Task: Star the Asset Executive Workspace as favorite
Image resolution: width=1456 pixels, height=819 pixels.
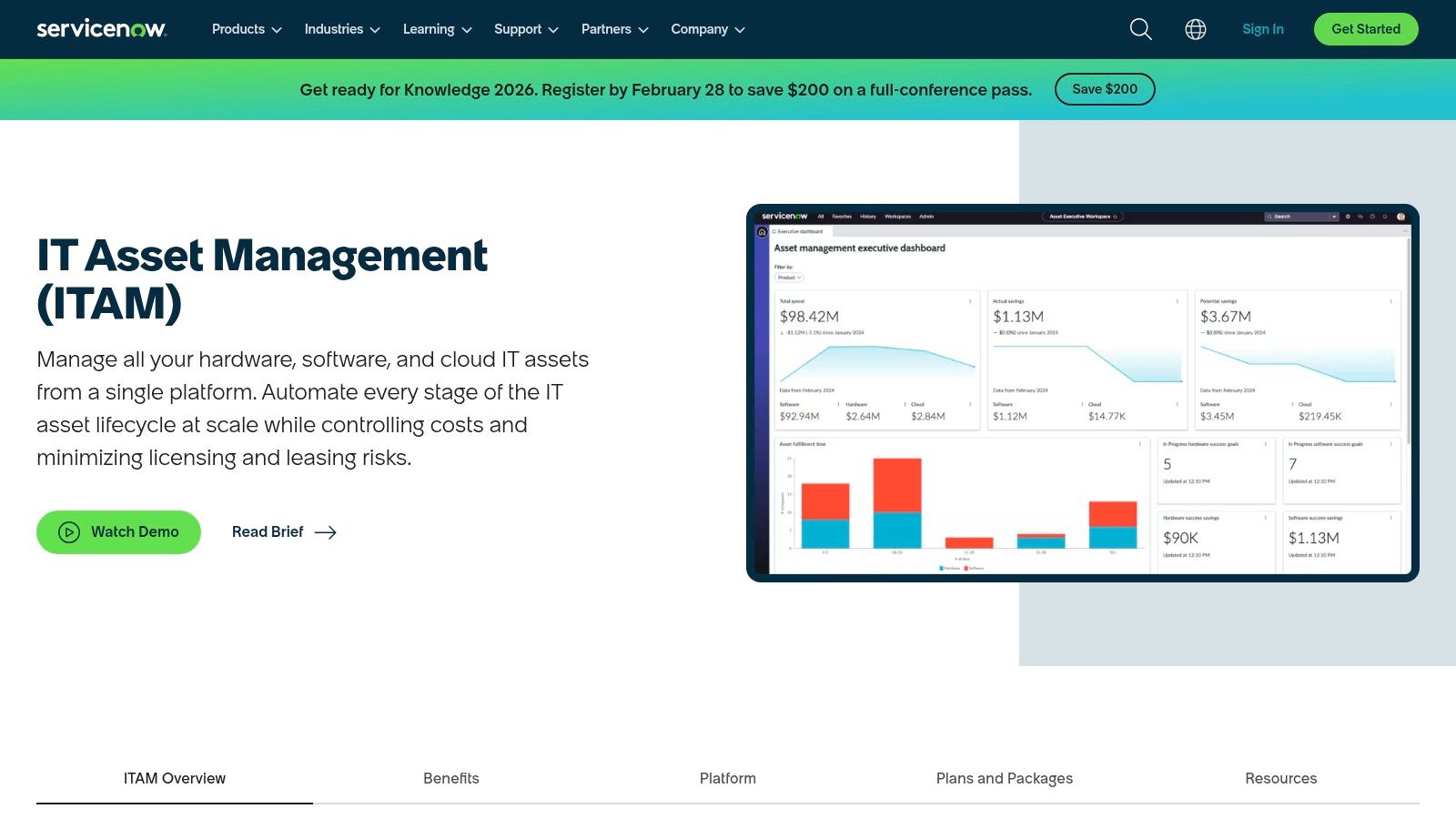Action: click(x=1116, y=217)
